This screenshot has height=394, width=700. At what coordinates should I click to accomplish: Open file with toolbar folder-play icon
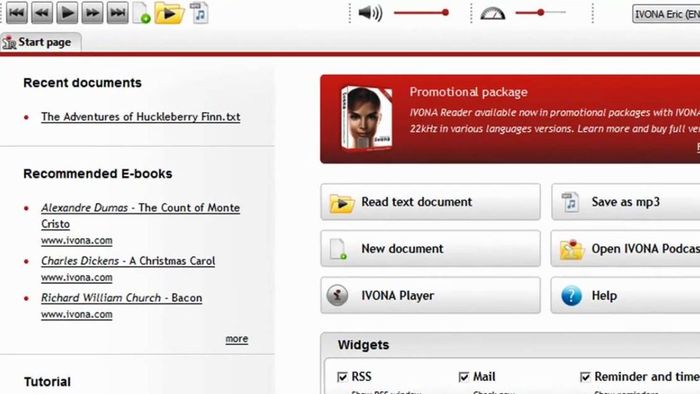coord(169,13)
